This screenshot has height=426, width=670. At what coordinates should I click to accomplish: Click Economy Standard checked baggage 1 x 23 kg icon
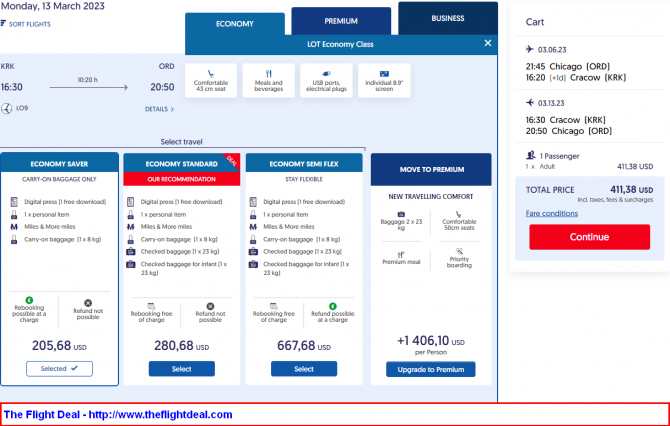(131, 252)
